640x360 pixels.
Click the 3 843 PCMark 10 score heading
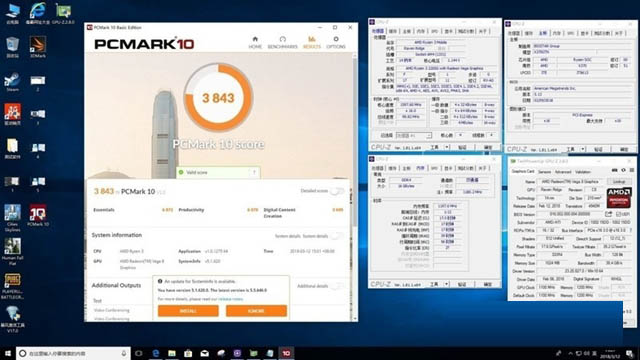point(130,191)
